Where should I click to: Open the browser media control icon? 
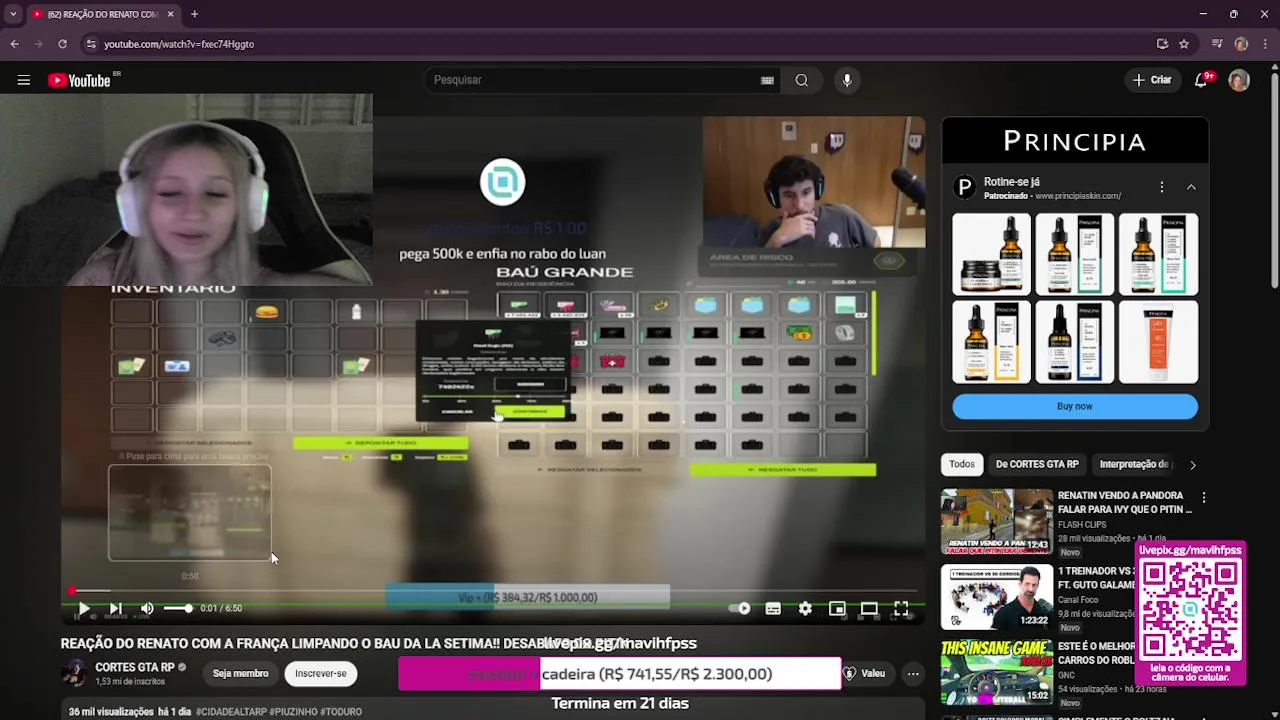[x=1217, y=44]
